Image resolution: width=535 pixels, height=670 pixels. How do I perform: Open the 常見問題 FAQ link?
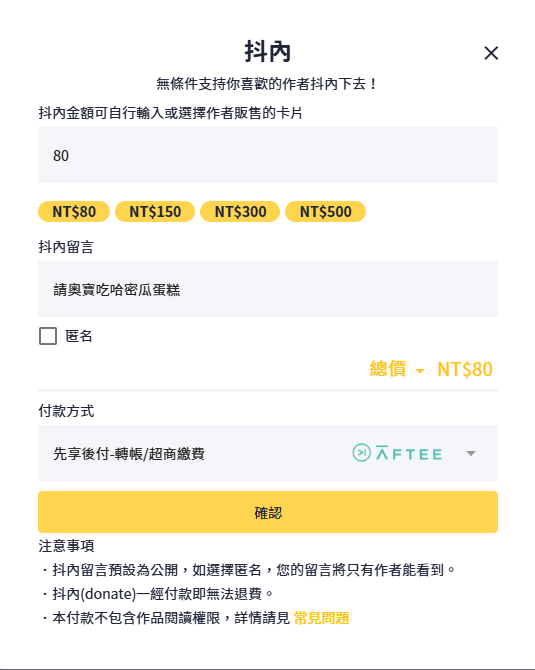coord(322,618)
